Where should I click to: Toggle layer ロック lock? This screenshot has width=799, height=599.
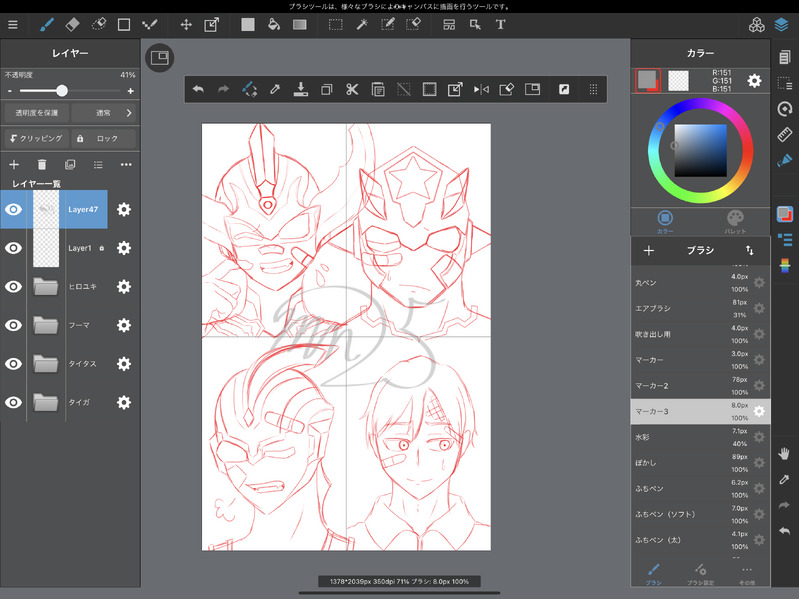point(104,139)
